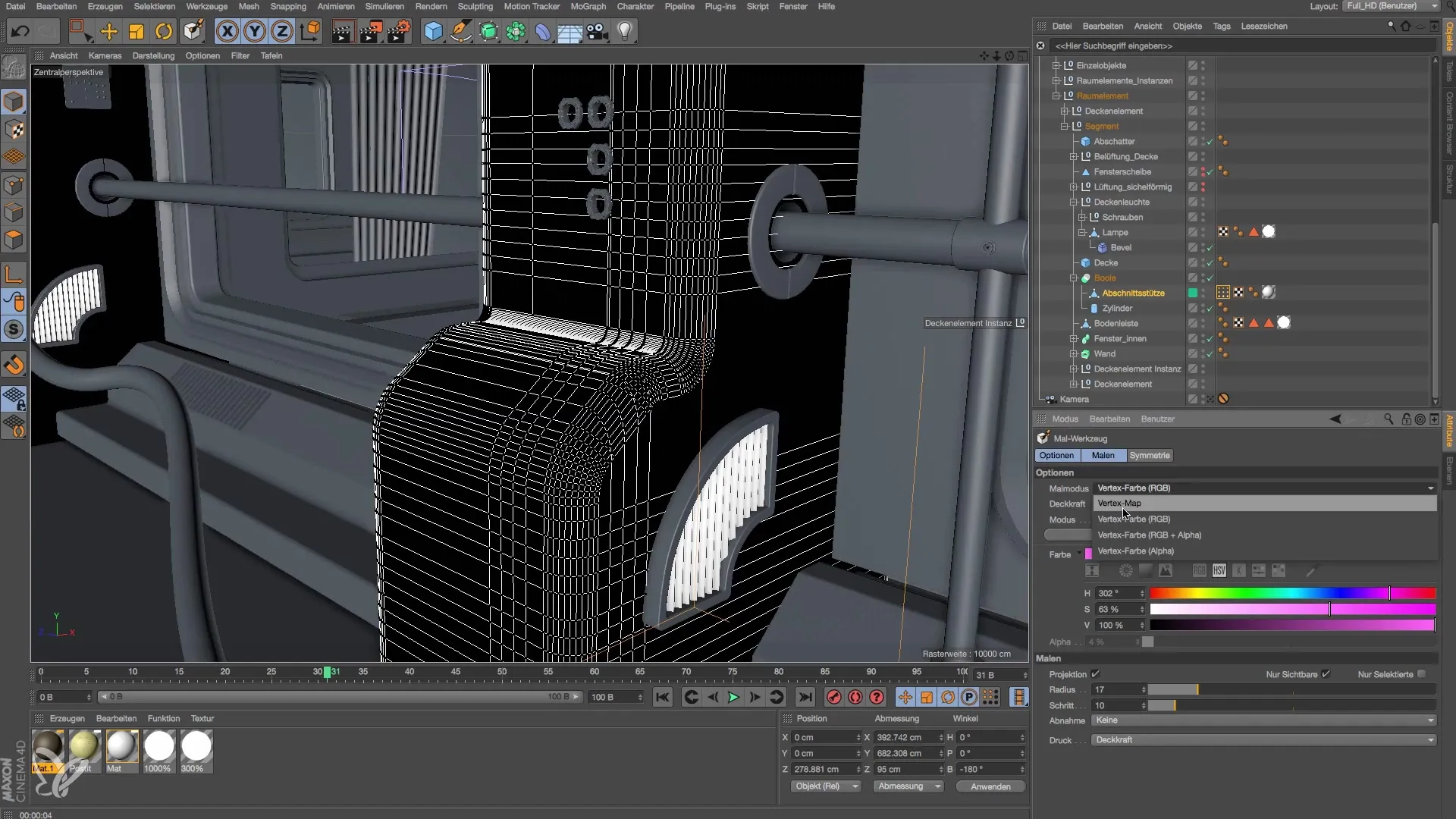
Task: Click the Radius slider bar
Action: pyautogui.click(x=1292, y=689)
